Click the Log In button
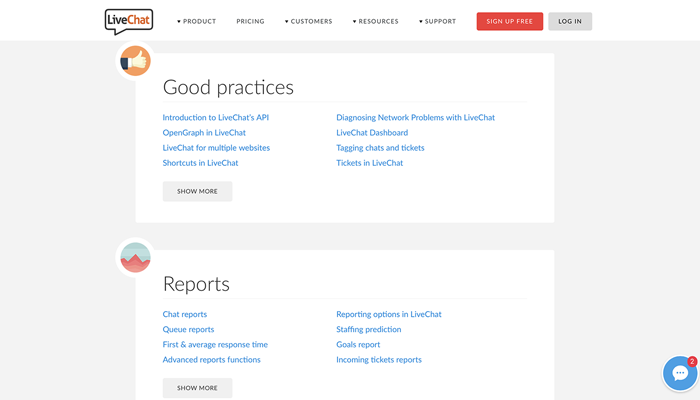This screenshot has height=400, width=700. (570, 21)
